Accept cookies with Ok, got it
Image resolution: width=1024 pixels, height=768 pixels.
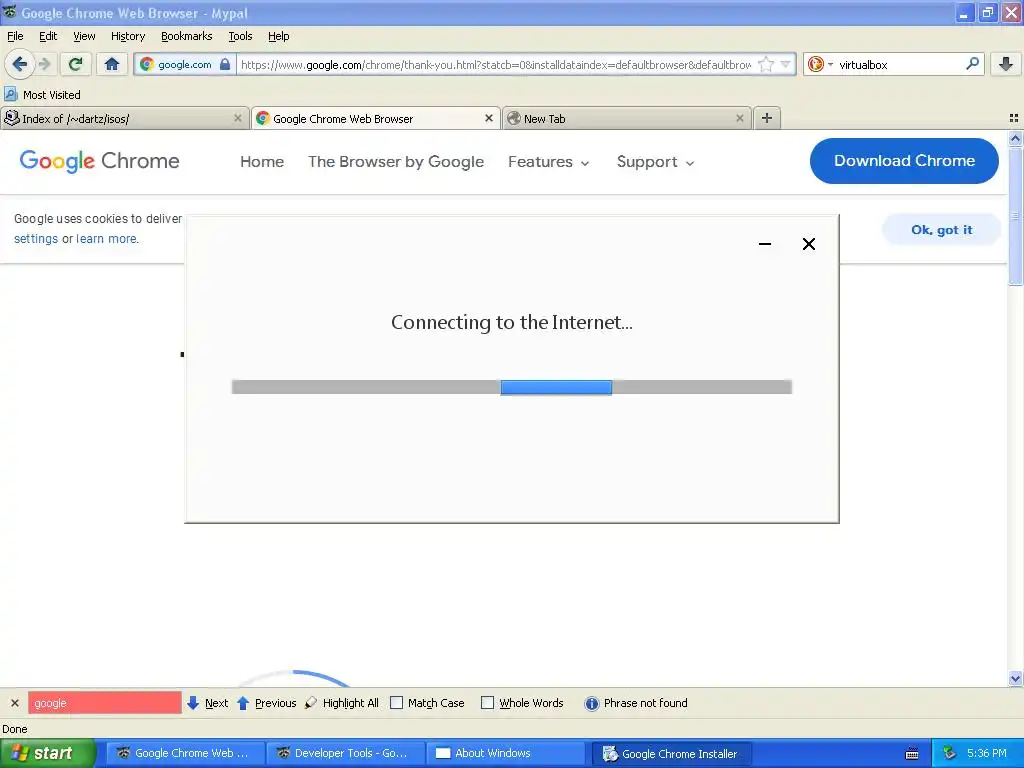[941, 230]
